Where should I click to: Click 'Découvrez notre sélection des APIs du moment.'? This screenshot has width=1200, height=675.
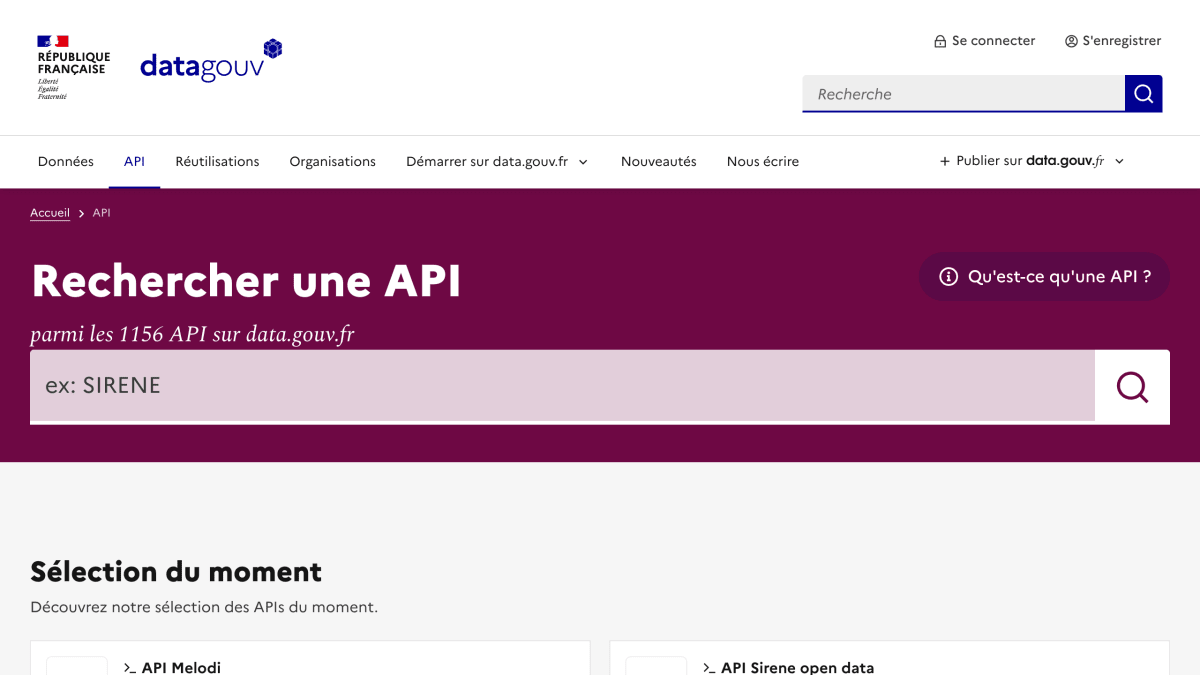(x=204, y=607)
